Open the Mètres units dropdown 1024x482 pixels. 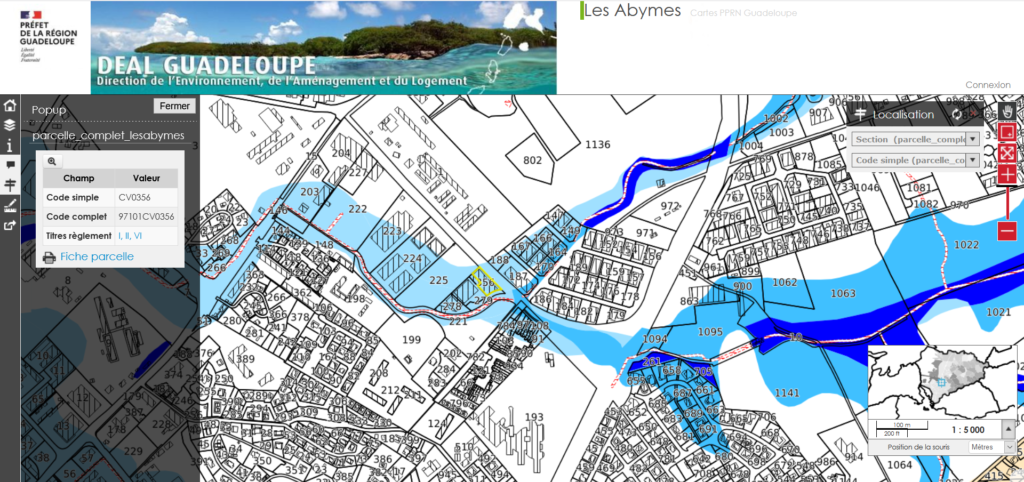tap(991, 447)
